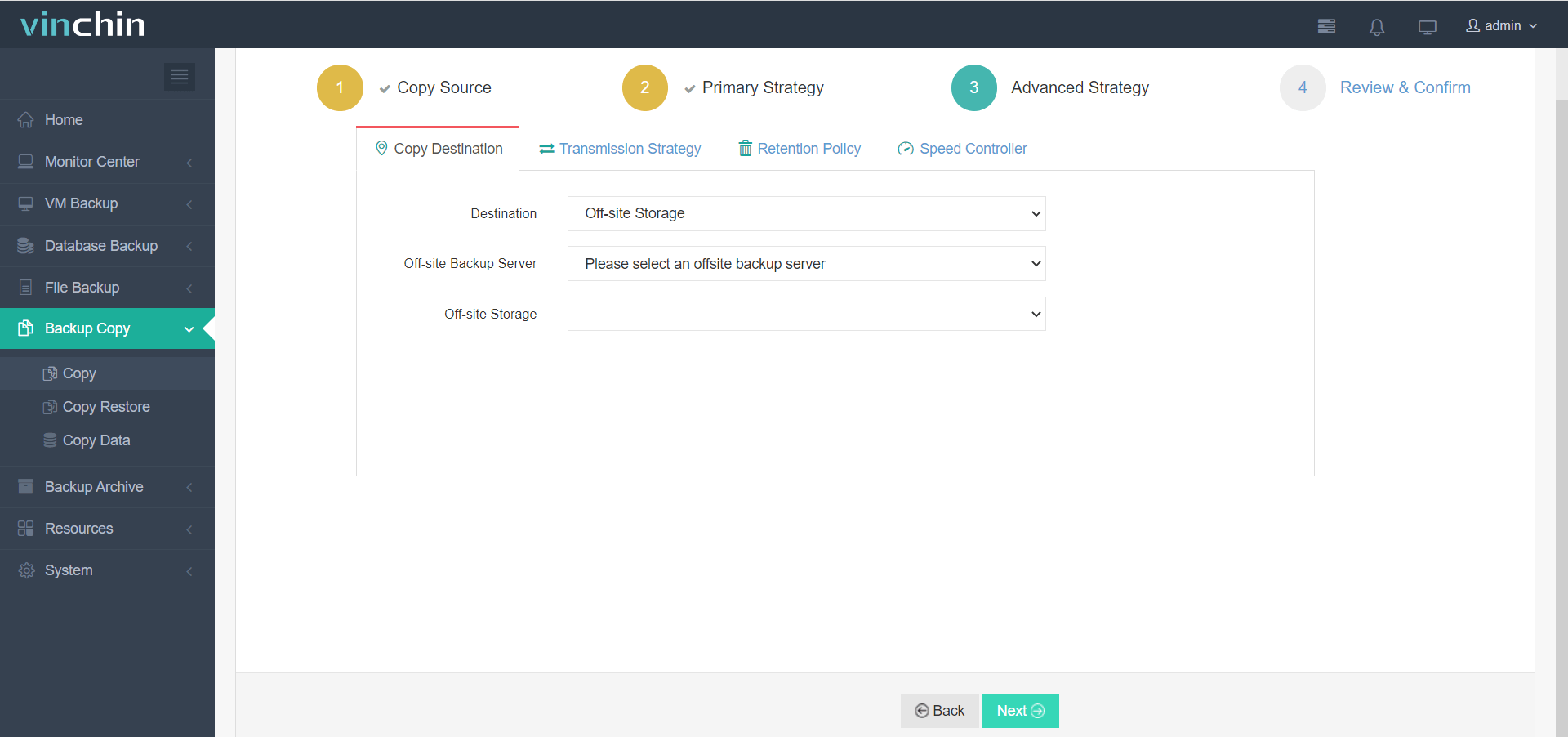Click the Database Backup icon
Image resolution: width=1568 pixels, height=737 pixels.
point(26,246)
